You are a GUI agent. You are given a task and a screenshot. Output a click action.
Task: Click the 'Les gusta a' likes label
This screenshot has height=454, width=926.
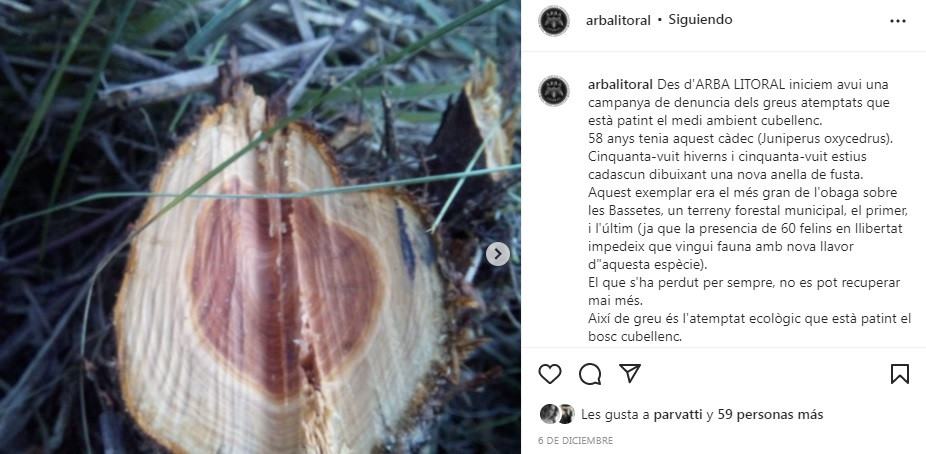[x=615, y=415]
